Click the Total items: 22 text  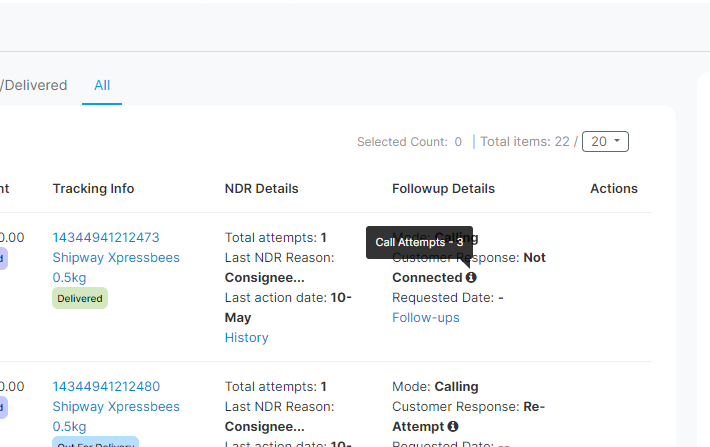pyautogui.click(x=525, y=142)
